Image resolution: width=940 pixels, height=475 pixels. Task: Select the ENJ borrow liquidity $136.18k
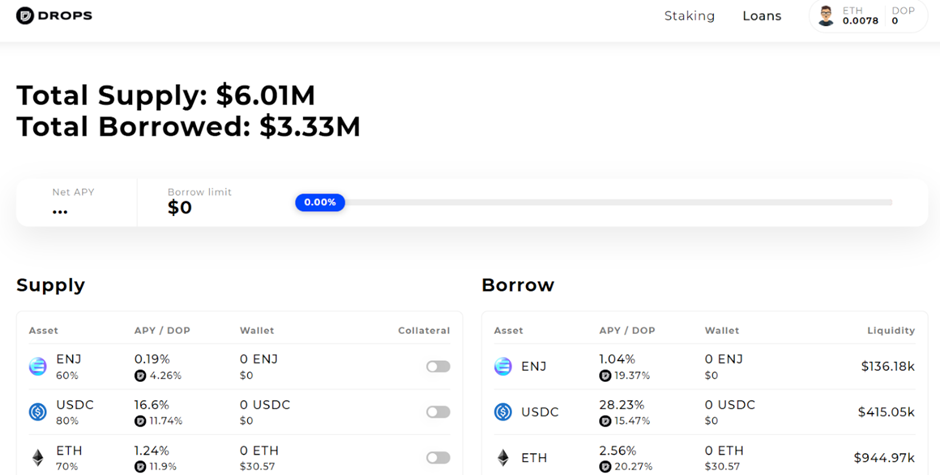(888, 367)
